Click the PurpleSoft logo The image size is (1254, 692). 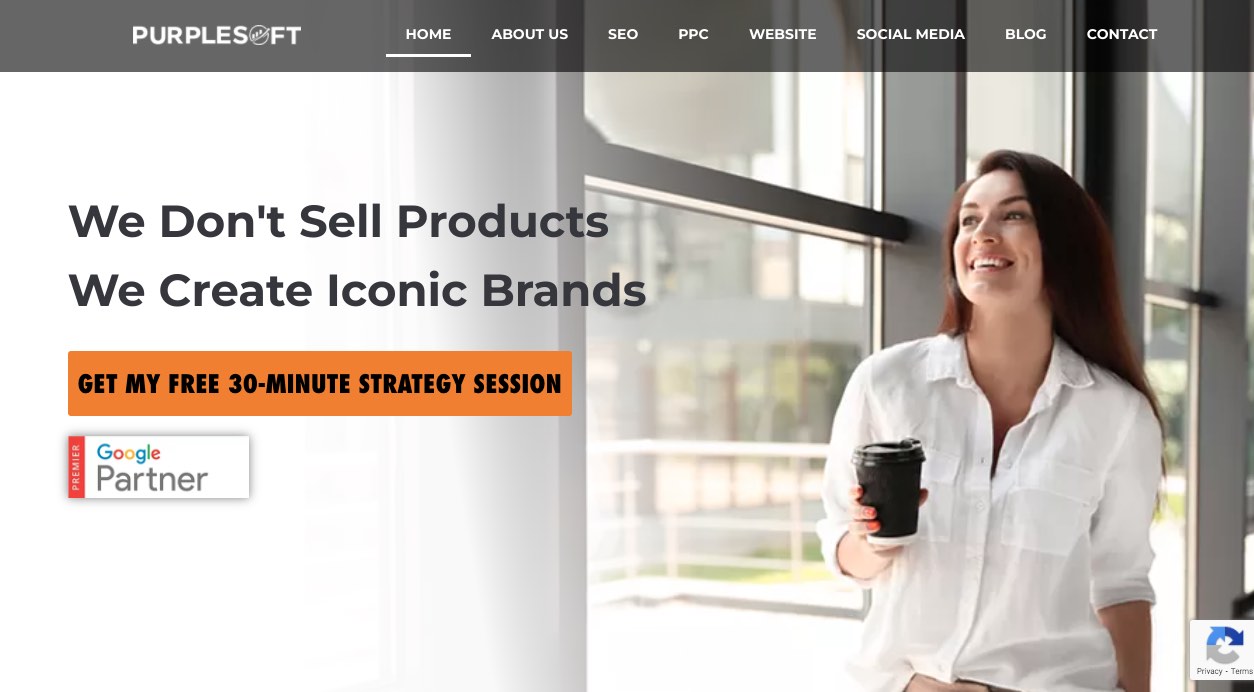pos(217,35)
